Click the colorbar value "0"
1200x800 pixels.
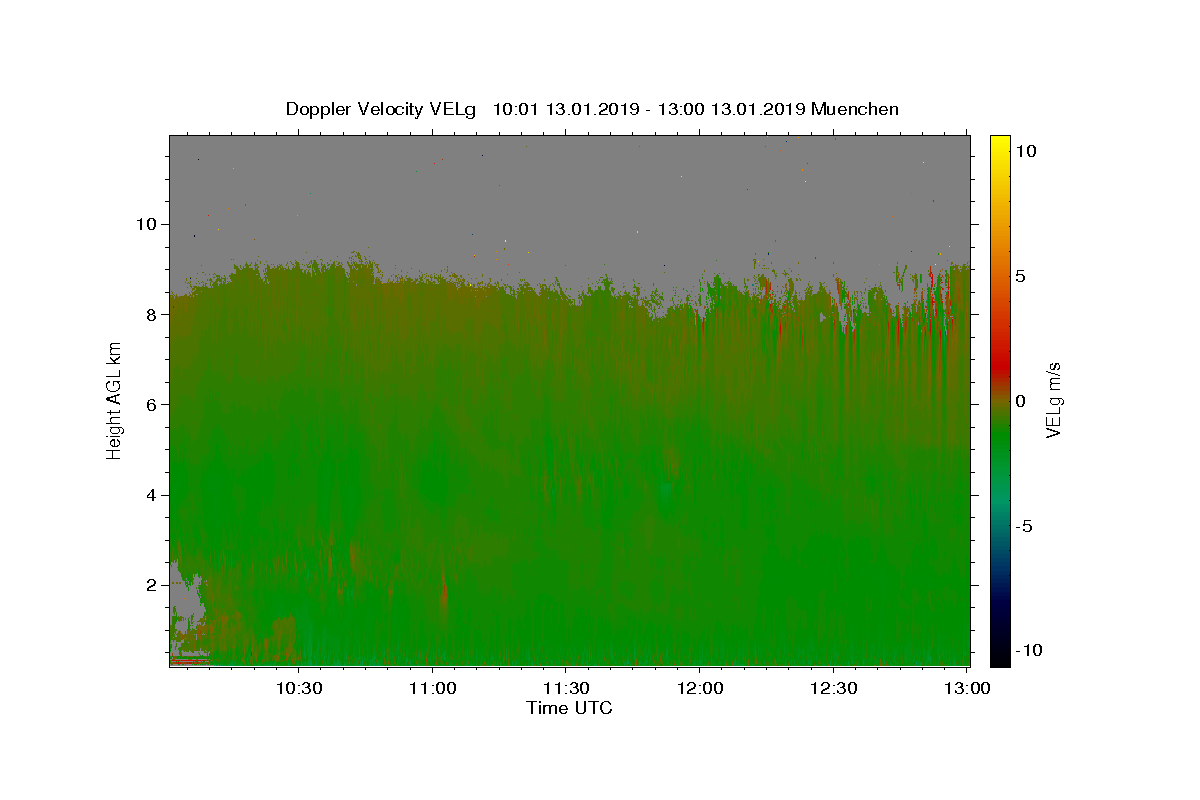click(1020, 401)
